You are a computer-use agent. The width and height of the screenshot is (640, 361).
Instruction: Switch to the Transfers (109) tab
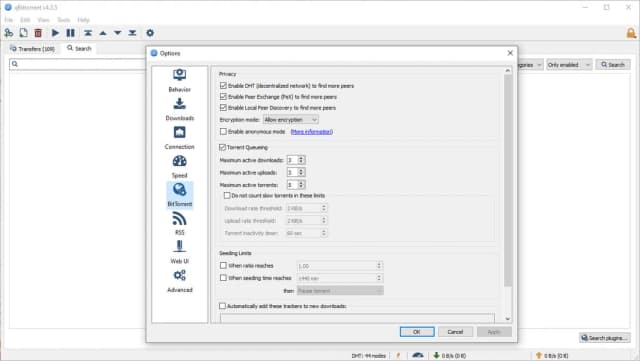(33, 49)
